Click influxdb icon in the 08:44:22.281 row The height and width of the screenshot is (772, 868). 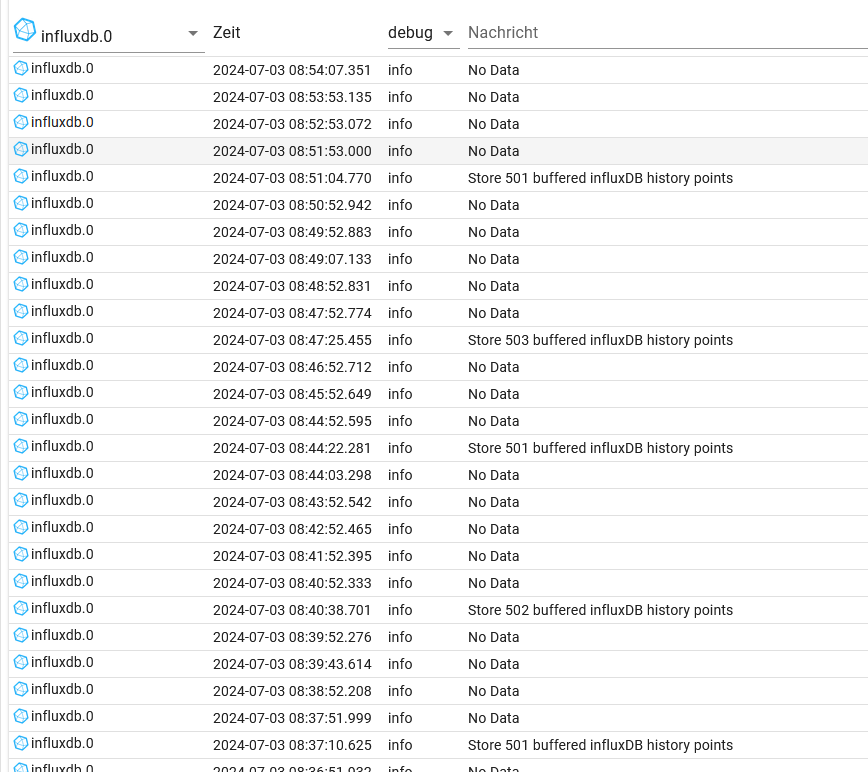21,447
